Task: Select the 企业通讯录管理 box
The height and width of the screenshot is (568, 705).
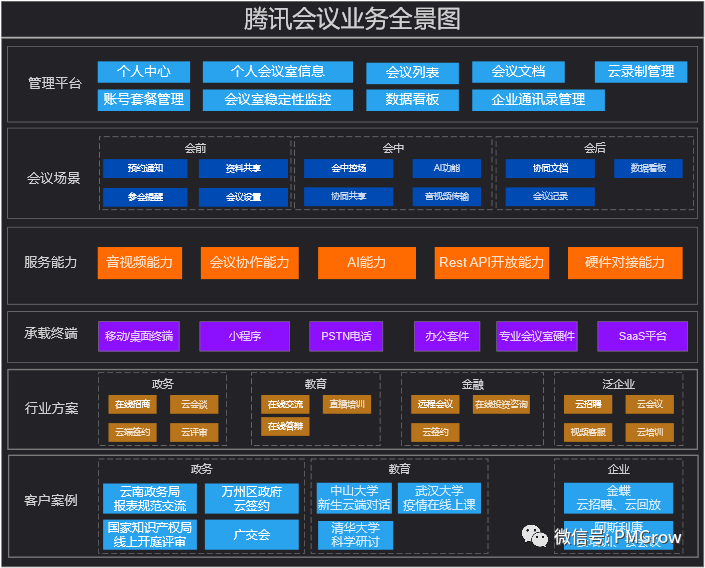Action: tap(538, 100)
